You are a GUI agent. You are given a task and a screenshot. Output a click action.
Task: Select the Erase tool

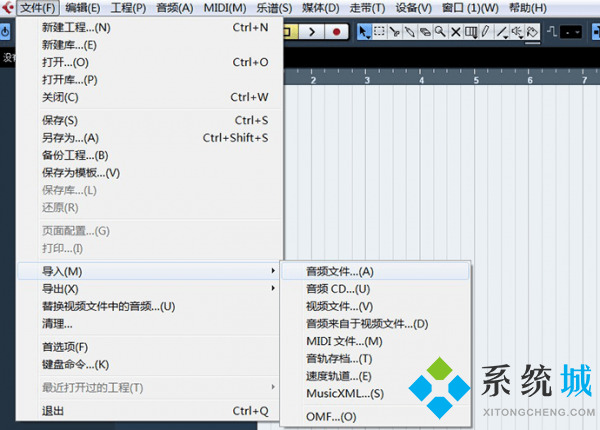click(425, 31)
